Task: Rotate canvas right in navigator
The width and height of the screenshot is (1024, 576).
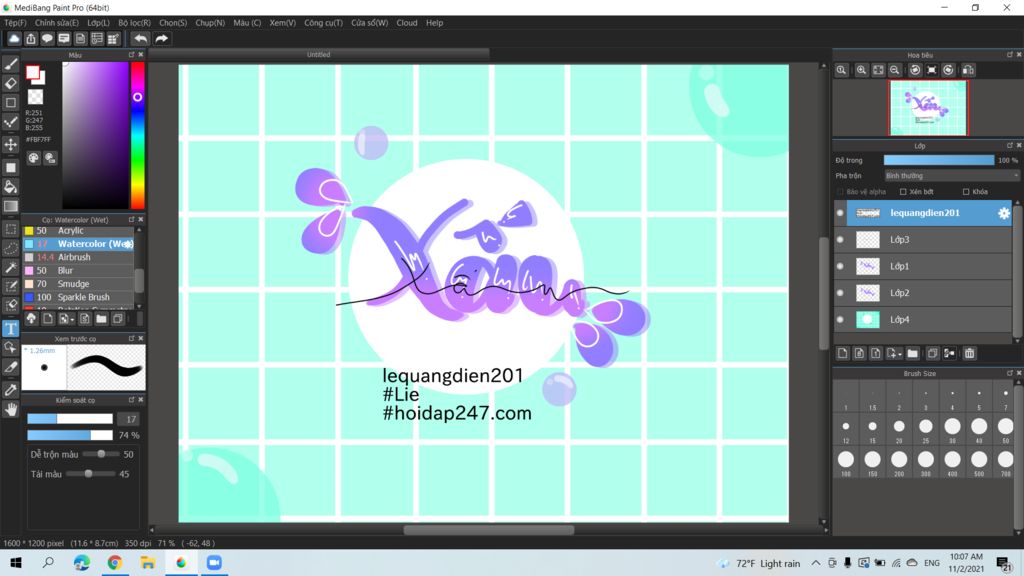Action: tap(948, 70)
